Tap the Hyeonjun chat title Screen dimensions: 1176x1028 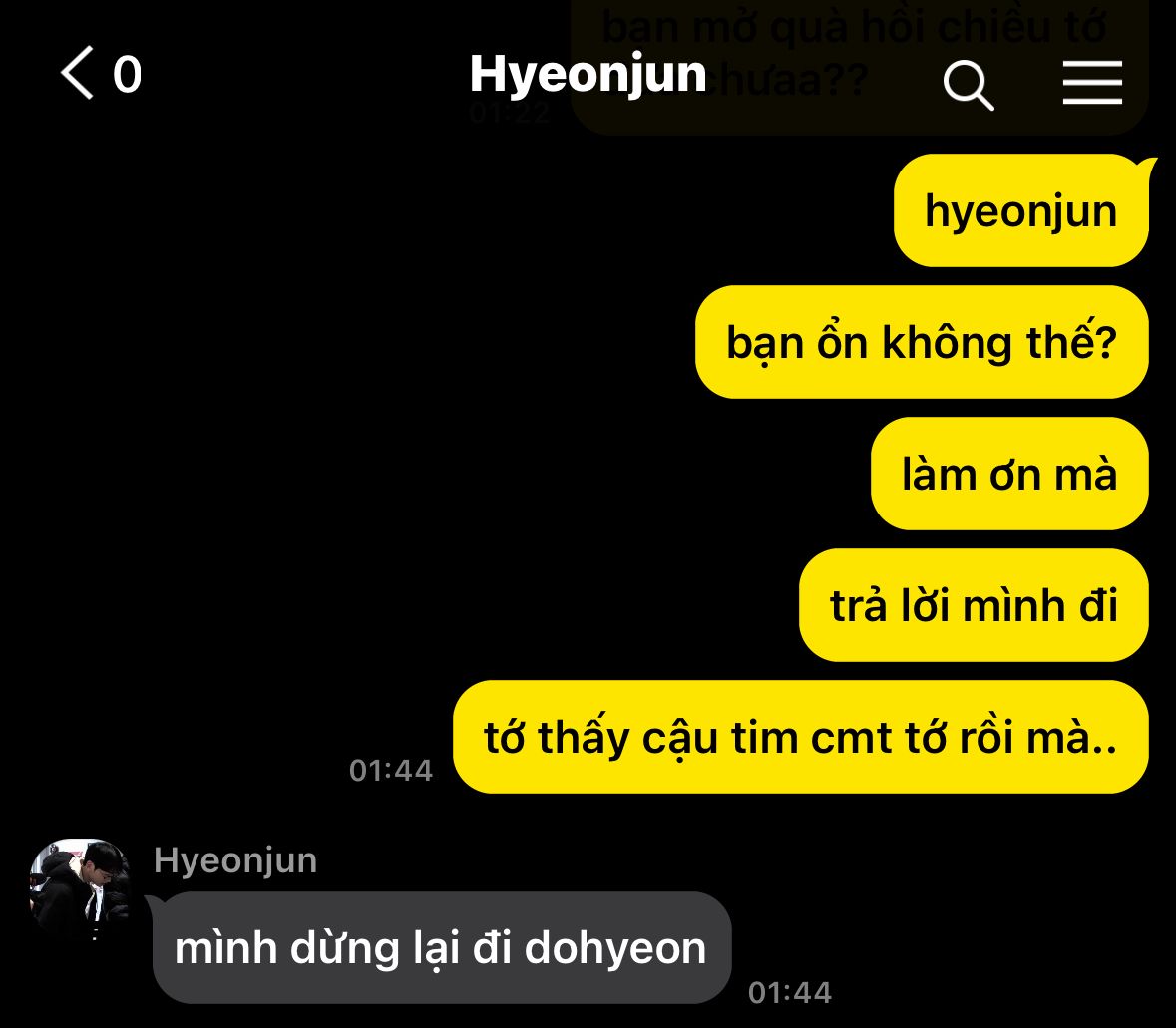point(588,75)
